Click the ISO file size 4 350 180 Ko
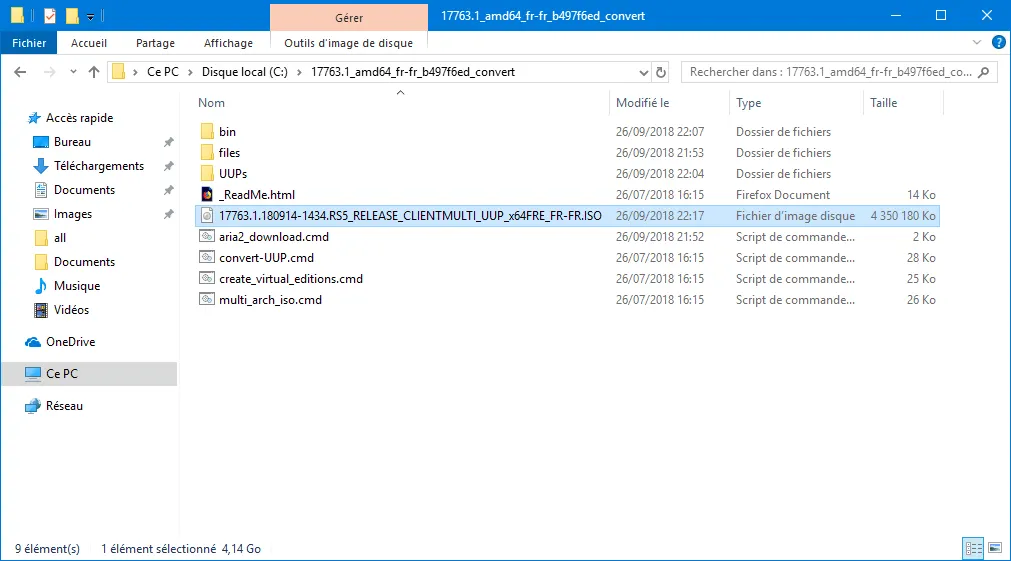Viewport: 1011px width, 561px height. [903, 216]
